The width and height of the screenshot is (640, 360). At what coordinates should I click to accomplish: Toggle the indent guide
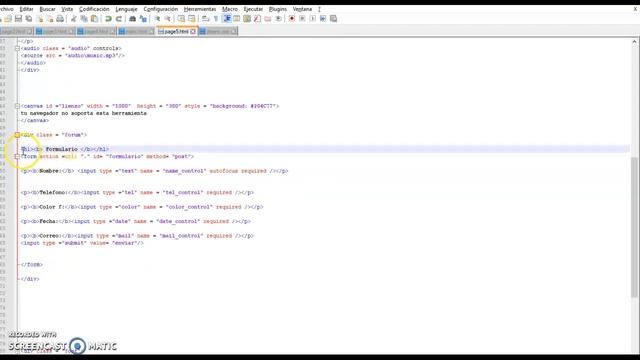tap(227, 19)
